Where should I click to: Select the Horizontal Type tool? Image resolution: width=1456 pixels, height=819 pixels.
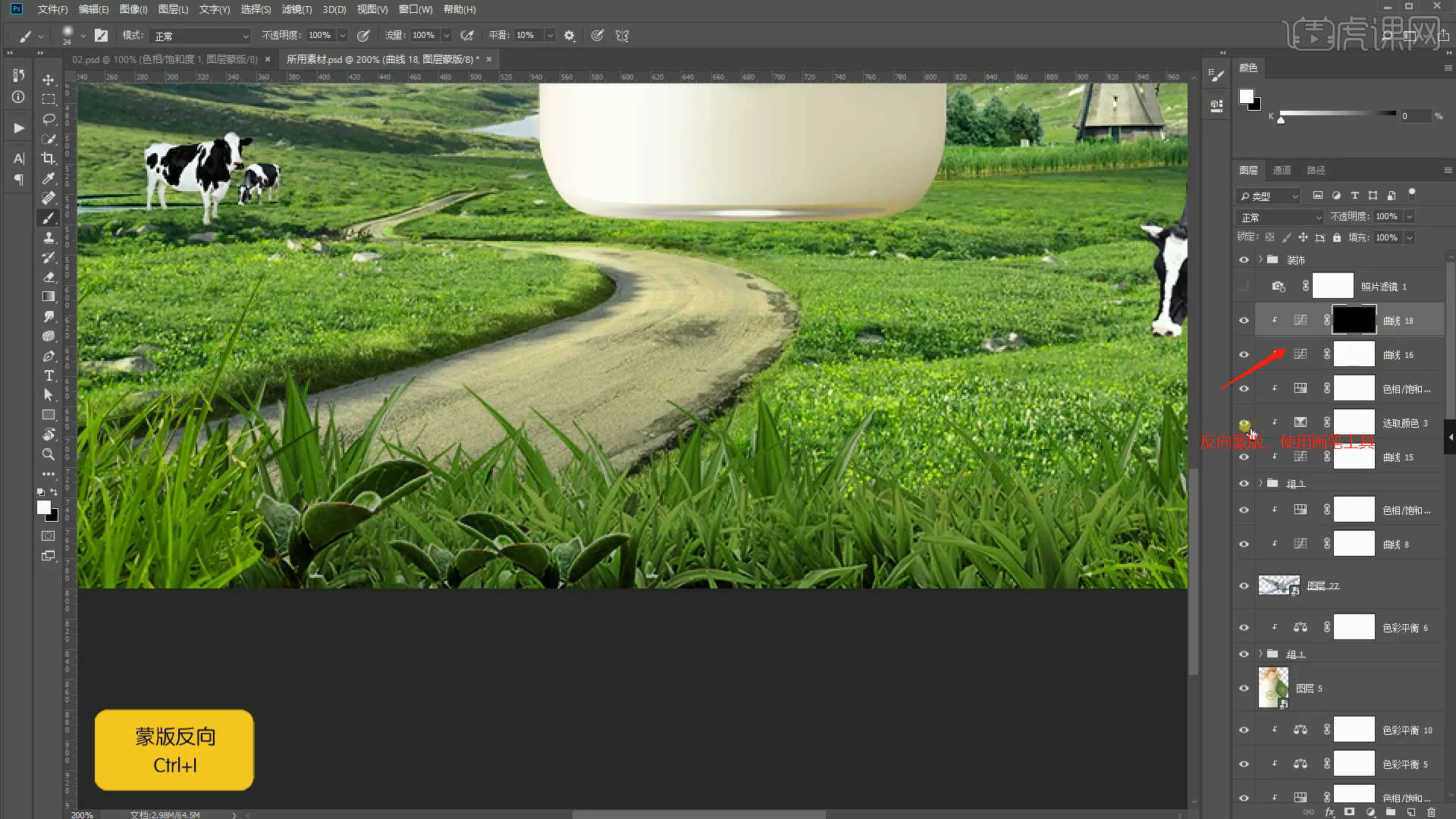click(x=49, y=375)
